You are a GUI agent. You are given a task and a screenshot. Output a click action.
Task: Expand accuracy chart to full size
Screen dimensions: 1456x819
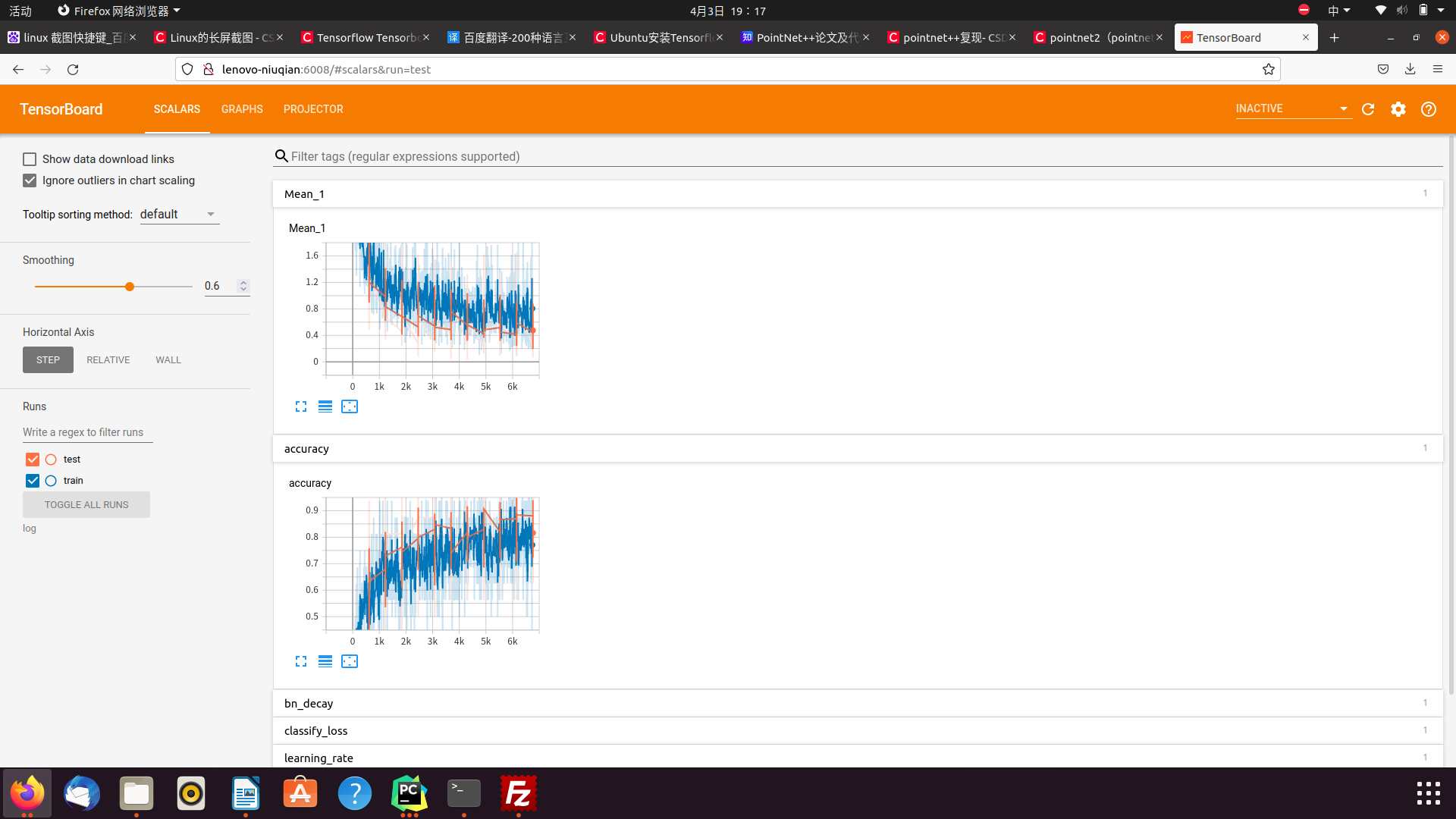coord(301,661)
